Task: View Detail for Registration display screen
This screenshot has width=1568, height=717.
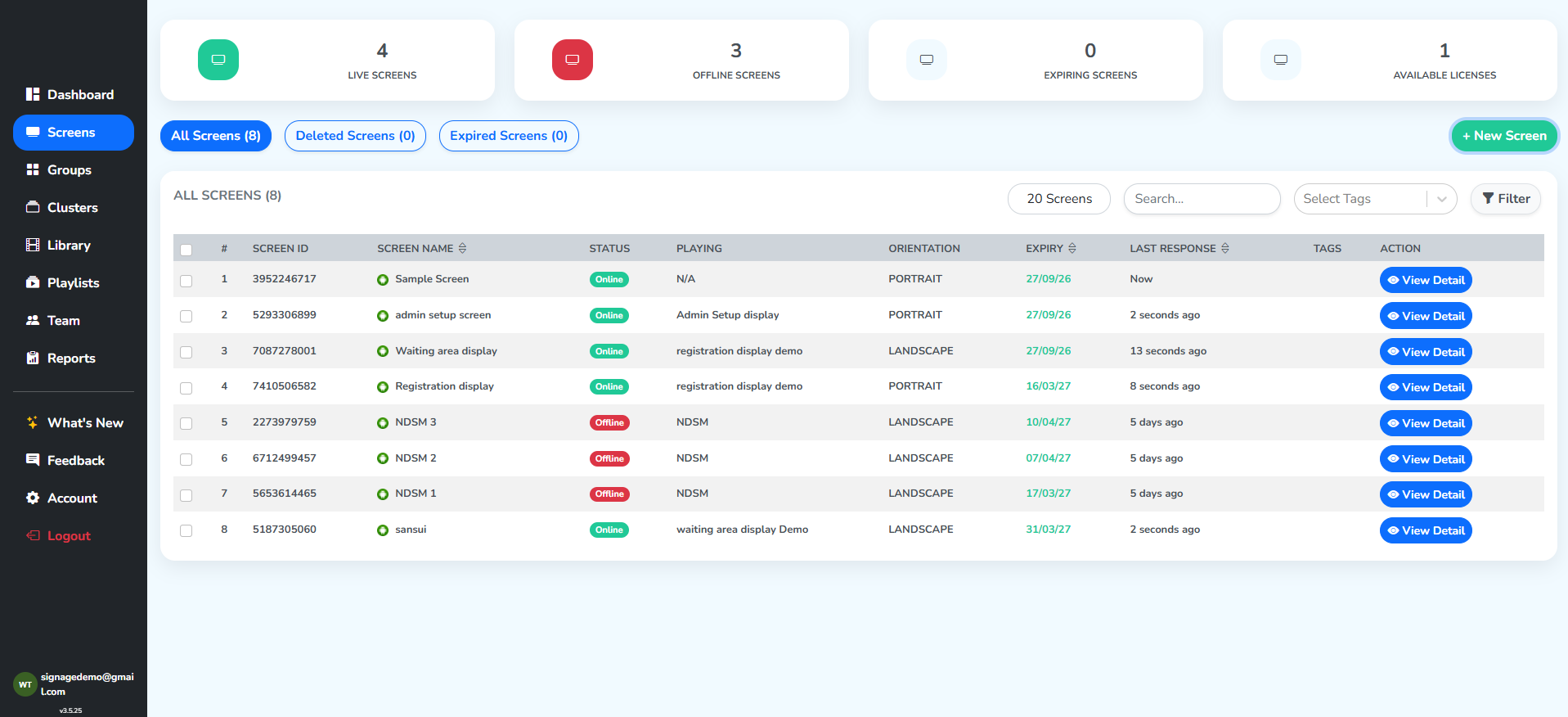Action: pyautogui.click(x=1426, y=387)
